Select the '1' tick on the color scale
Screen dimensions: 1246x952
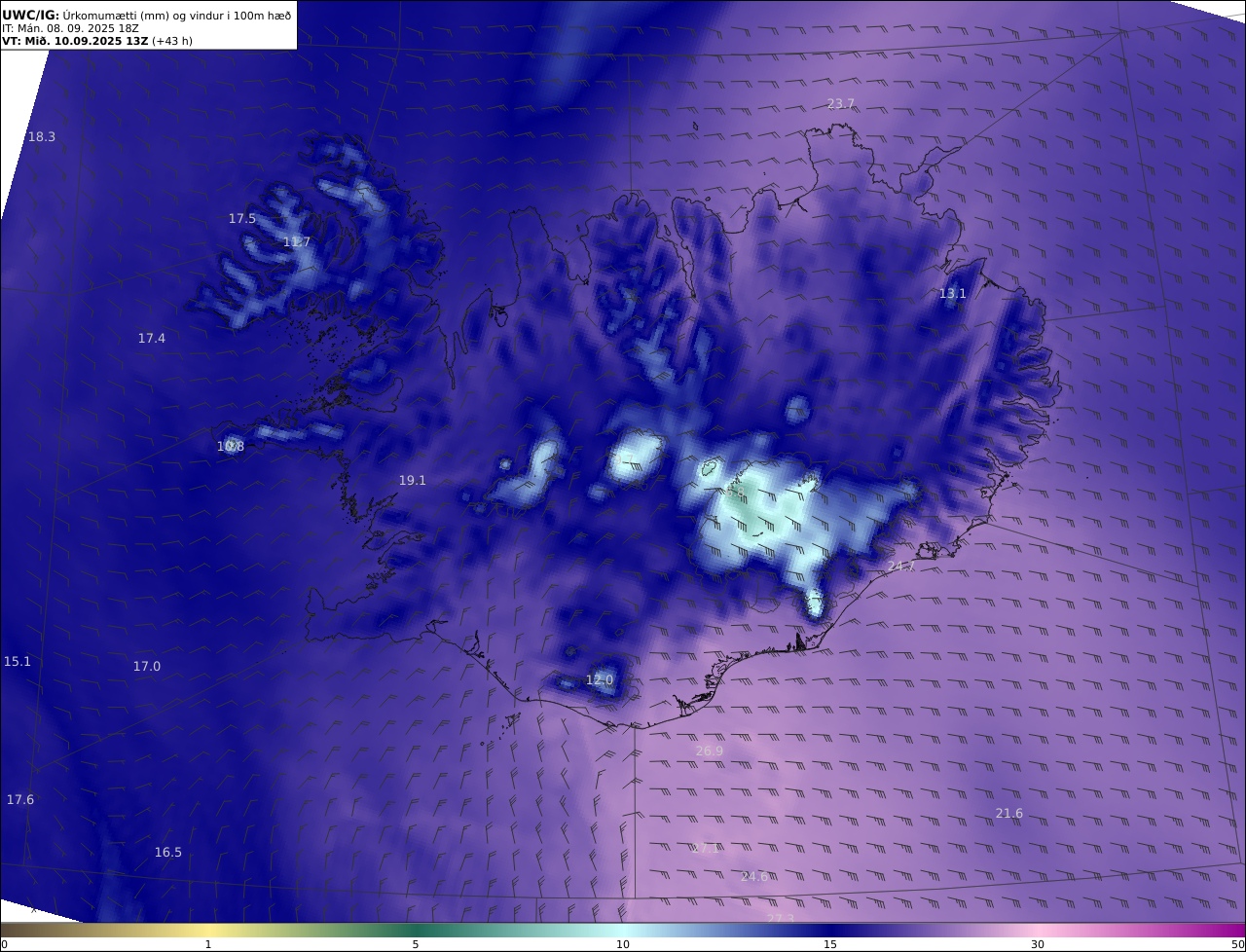208,944
